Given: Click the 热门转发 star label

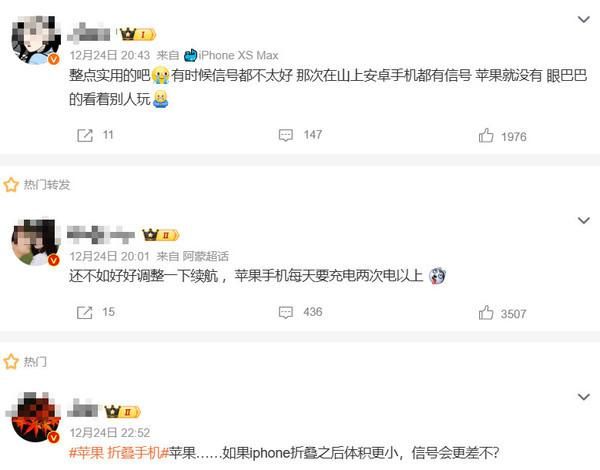Looking at the screenshot, I should pyautogui.click(x=37, y=184).
